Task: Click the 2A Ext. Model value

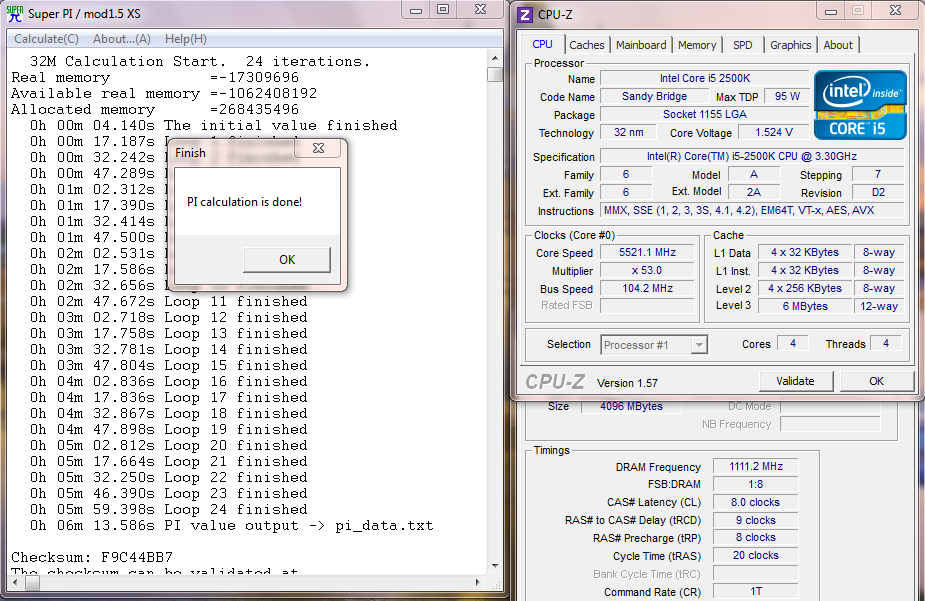Action: tap(753, 192)
